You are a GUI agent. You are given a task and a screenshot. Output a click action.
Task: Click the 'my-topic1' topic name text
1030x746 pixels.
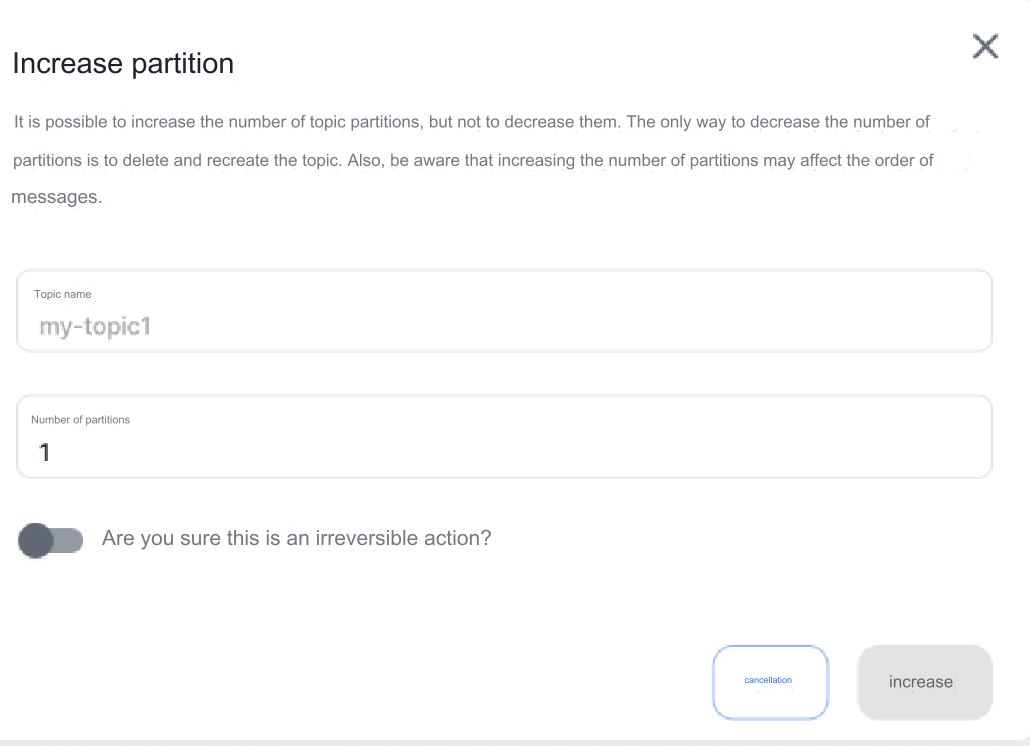click(94, 326)
